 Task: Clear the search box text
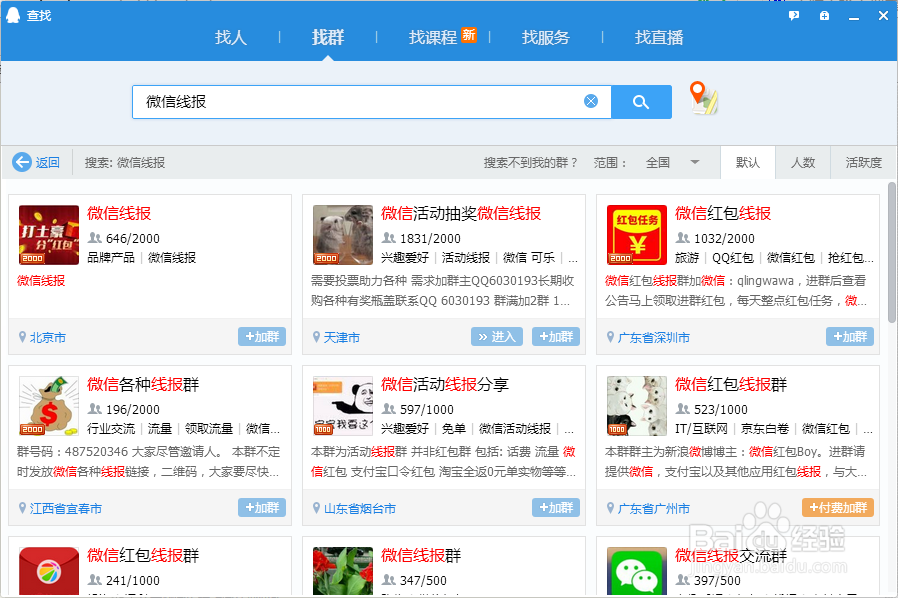point(591,101)
